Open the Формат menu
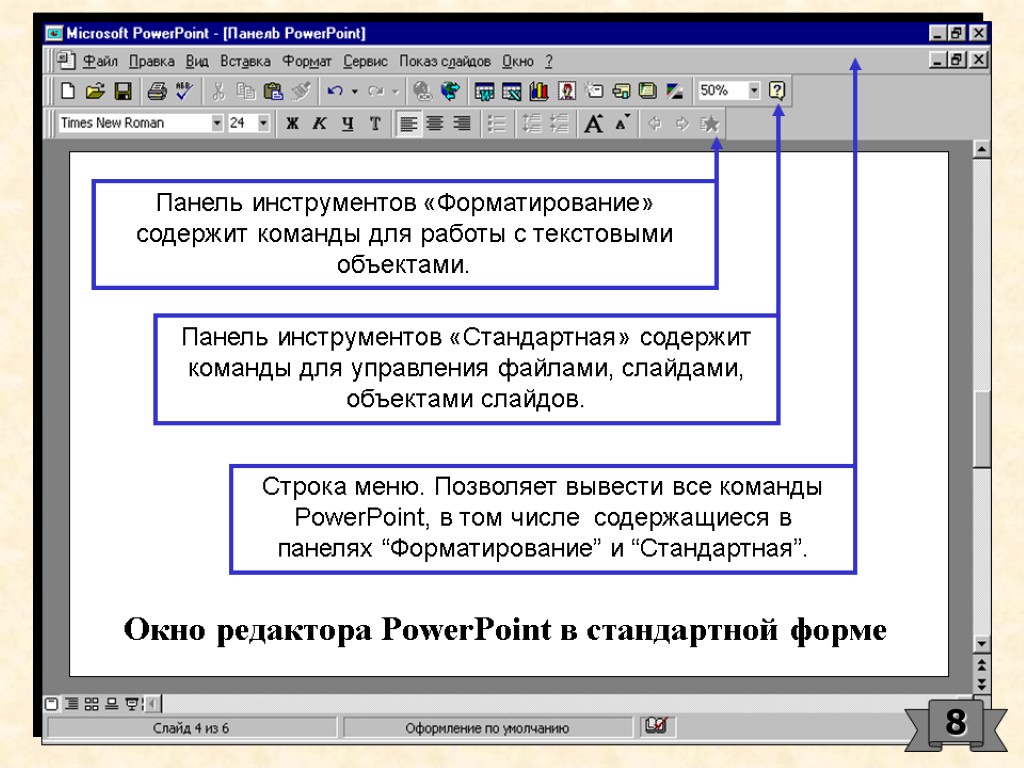Viewport: 1024px width, 768px height. tap(307, 61)
